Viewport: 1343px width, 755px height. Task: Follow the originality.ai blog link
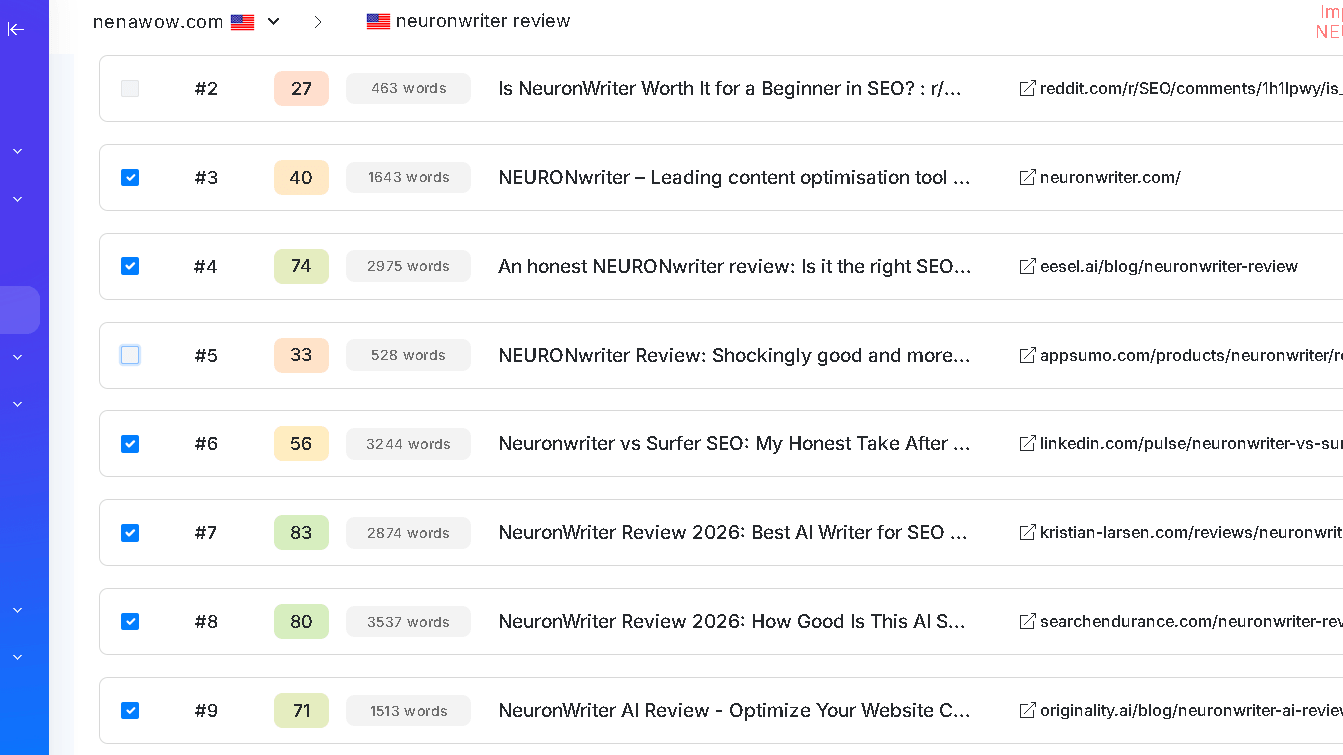pyautogui.click(x=1191, y=710)
